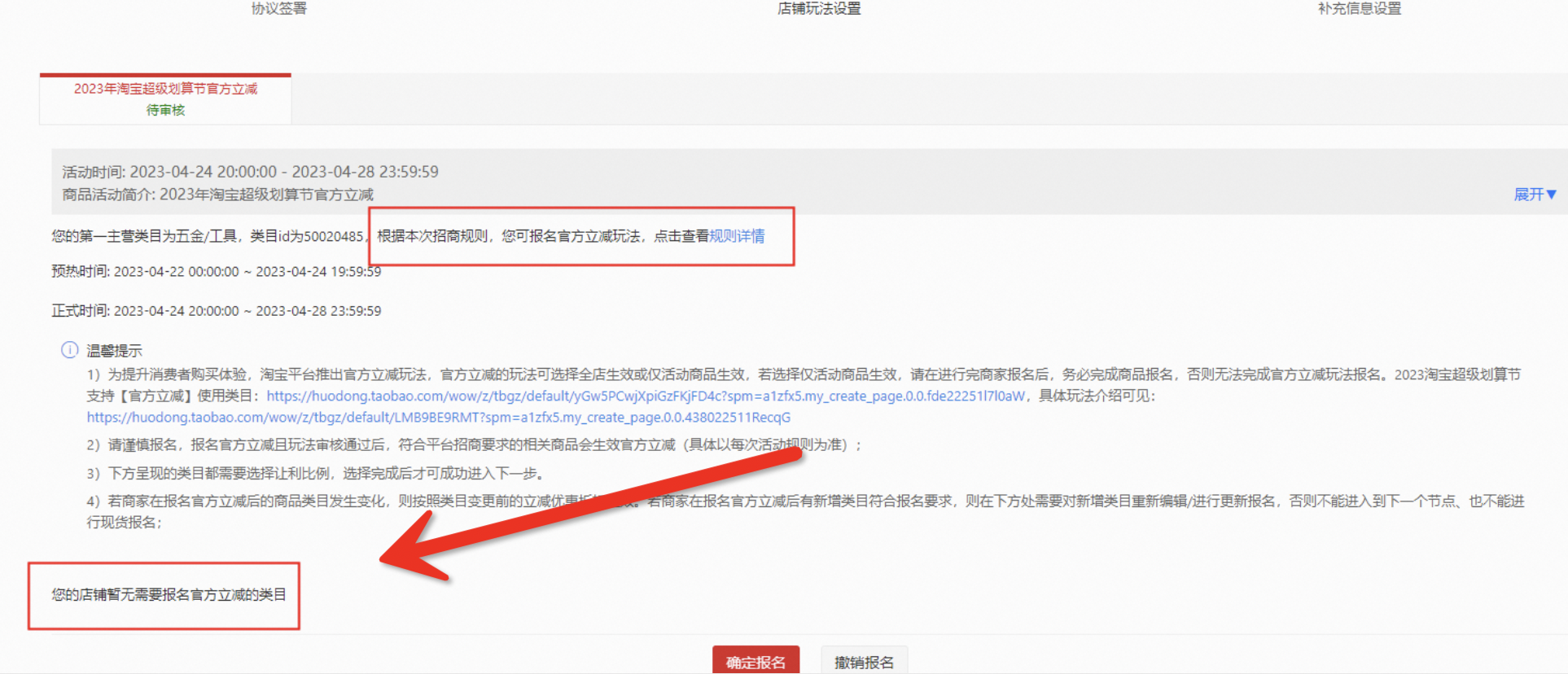Click the 您的店铺暂无需要报名官方立减的类目 message
Image resolution: width=1568 pixels, height=674 pixels.
[x=169, y=595]
